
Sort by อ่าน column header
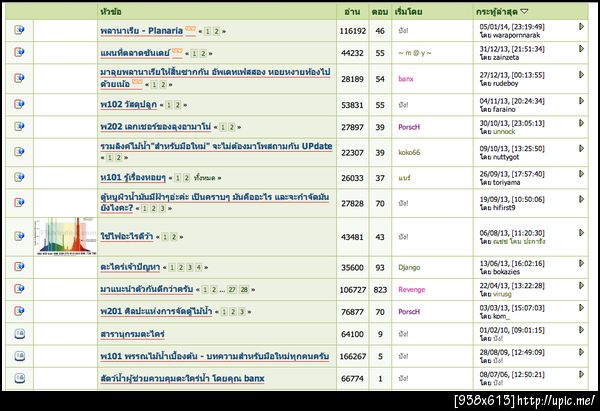click(x=352, y=12)
